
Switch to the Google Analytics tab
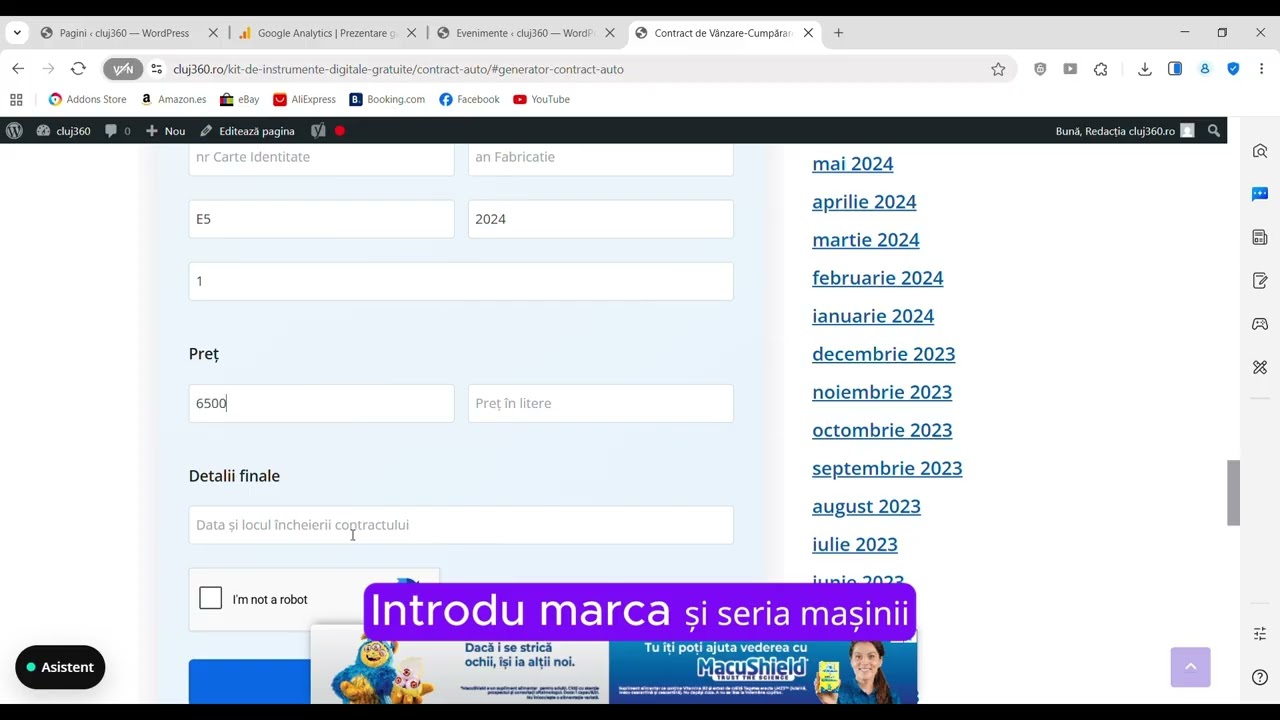[x=326, y=33]
